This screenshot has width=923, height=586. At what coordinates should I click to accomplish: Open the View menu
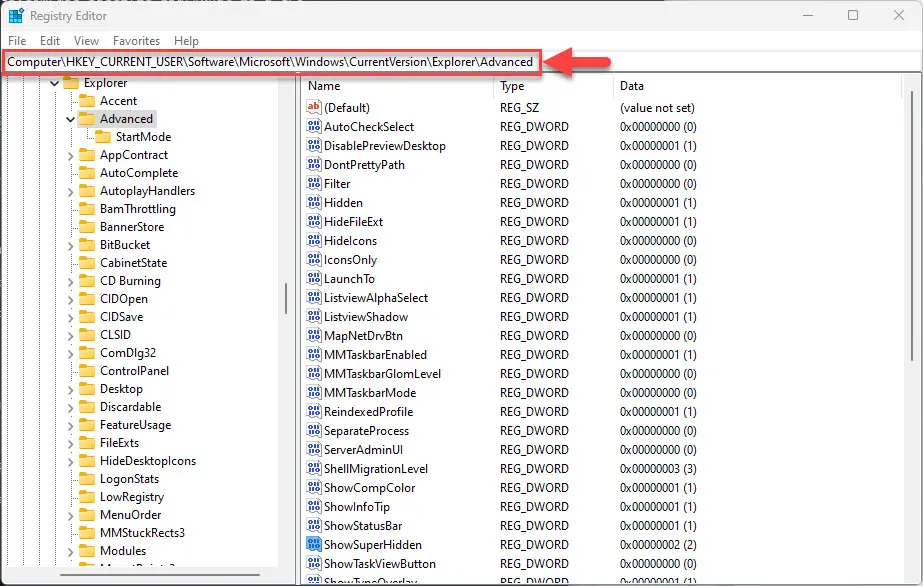tap(87, 41)
